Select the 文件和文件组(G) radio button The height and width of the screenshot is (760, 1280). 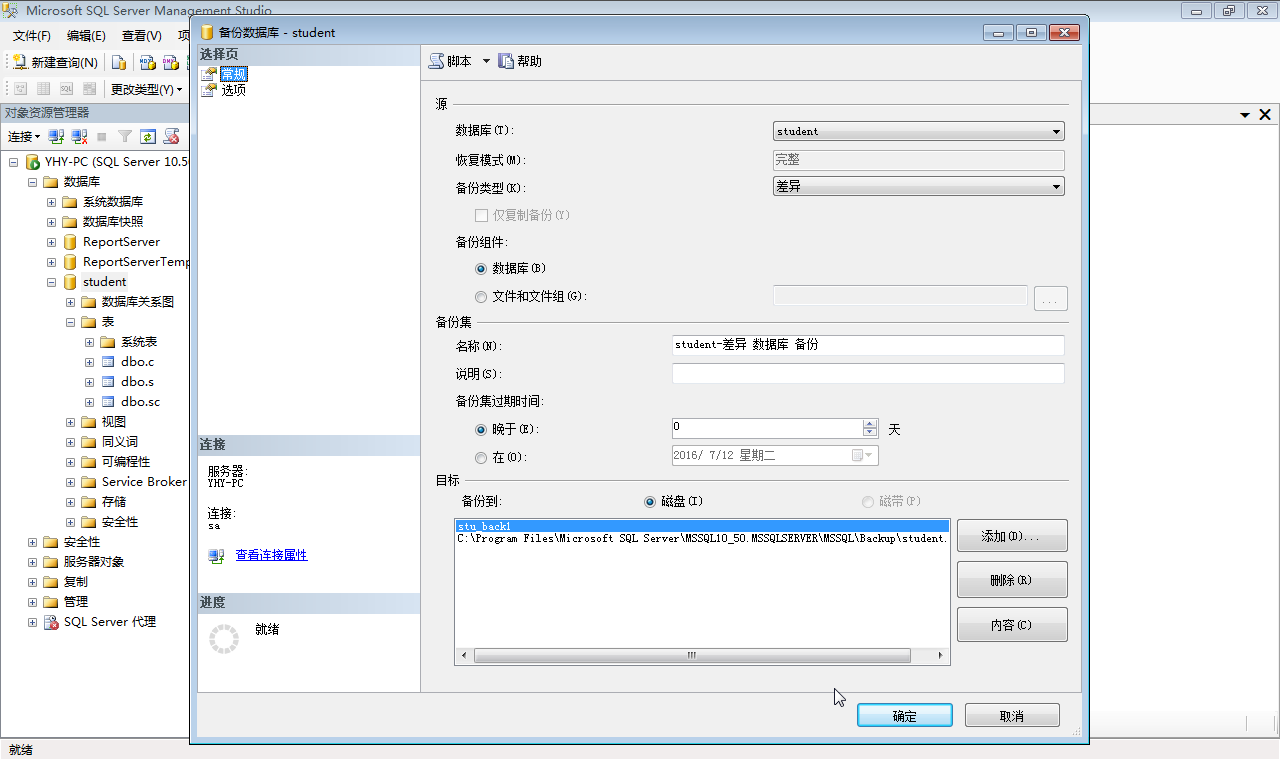tap(481, 297)
